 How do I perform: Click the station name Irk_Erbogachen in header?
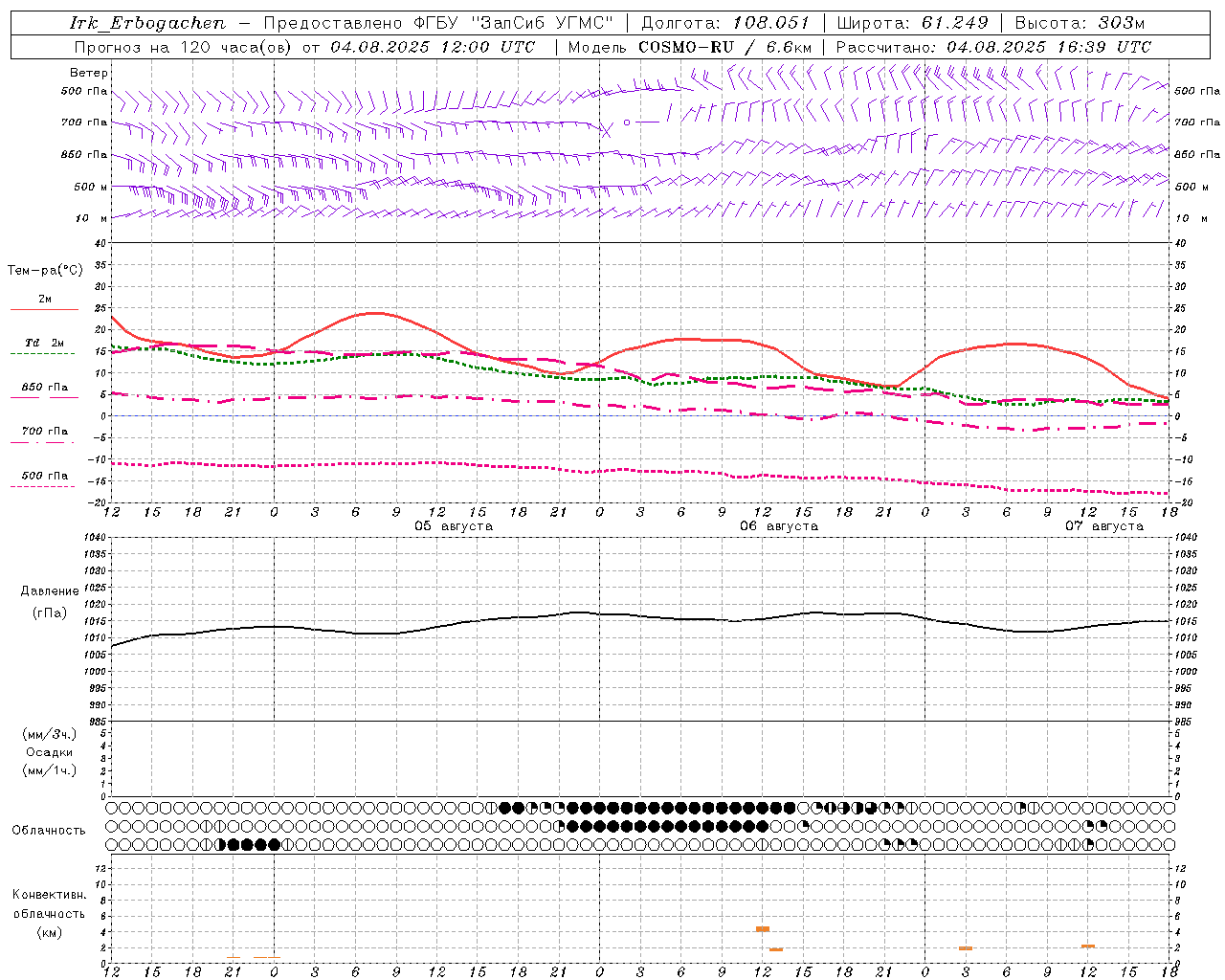pyautogui.click(x=148, y=23)
